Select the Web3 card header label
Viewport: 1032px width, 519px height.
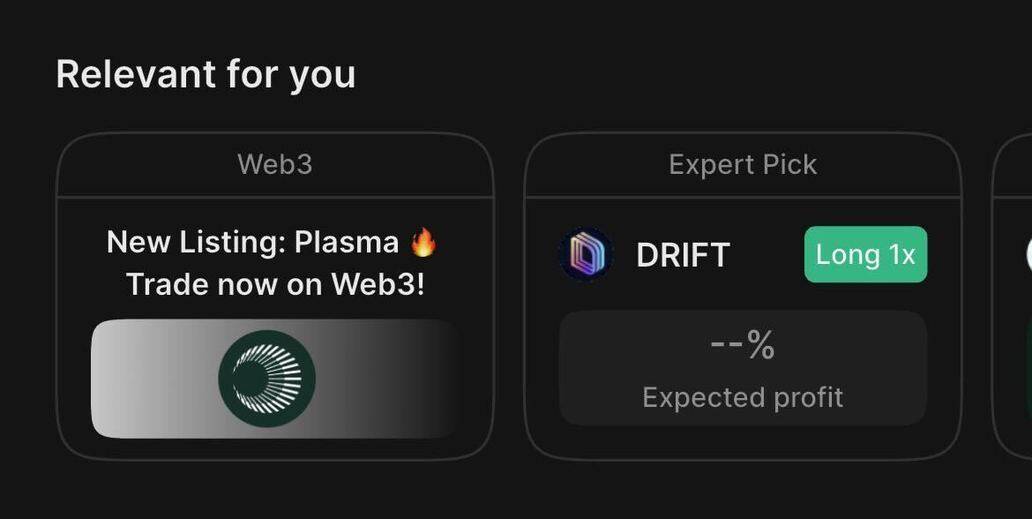click(x=275, y=164)
